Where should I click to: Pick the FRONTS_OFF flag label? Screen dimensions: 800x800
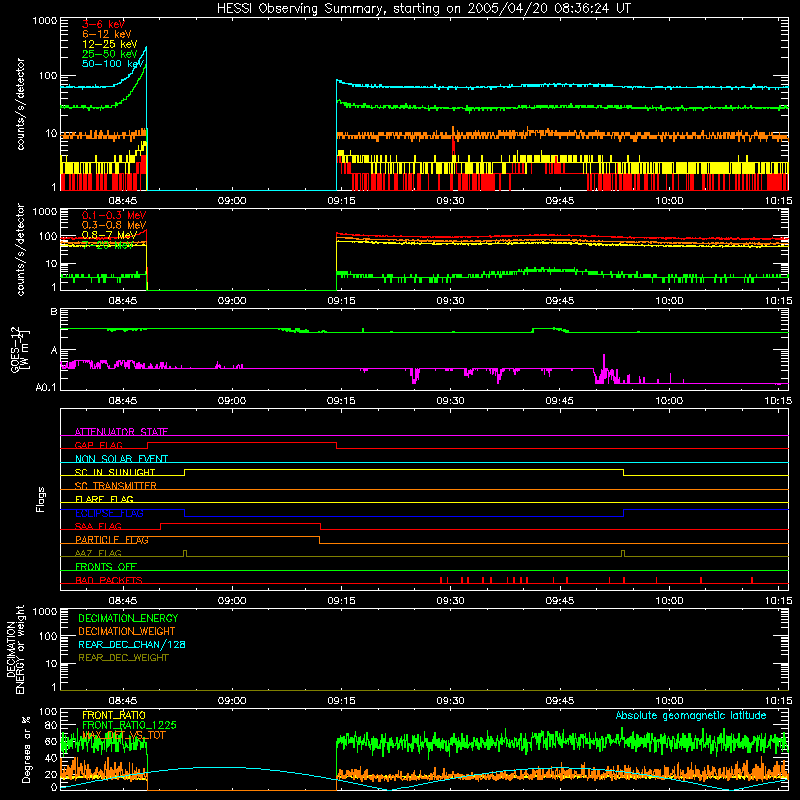pyautogui.click(x=106, y=566)
